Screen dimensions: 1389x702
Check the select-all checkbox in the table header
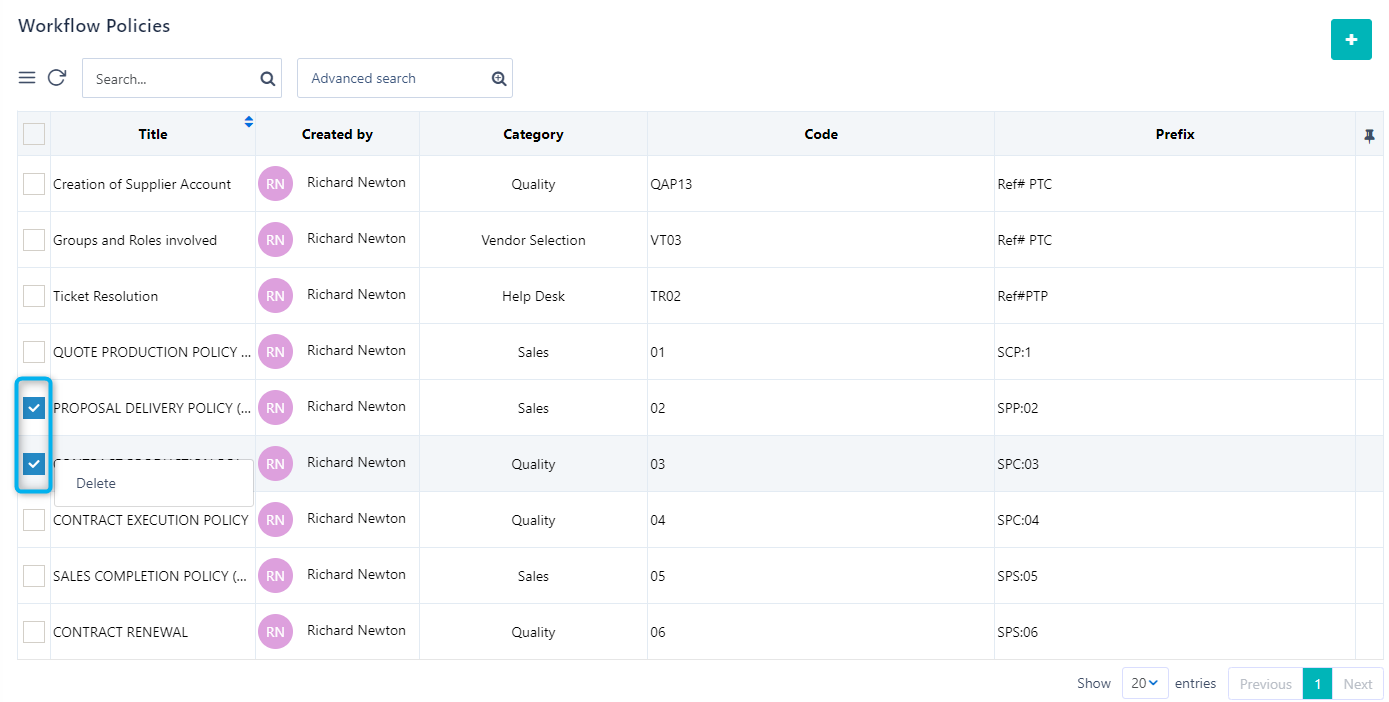33,133
